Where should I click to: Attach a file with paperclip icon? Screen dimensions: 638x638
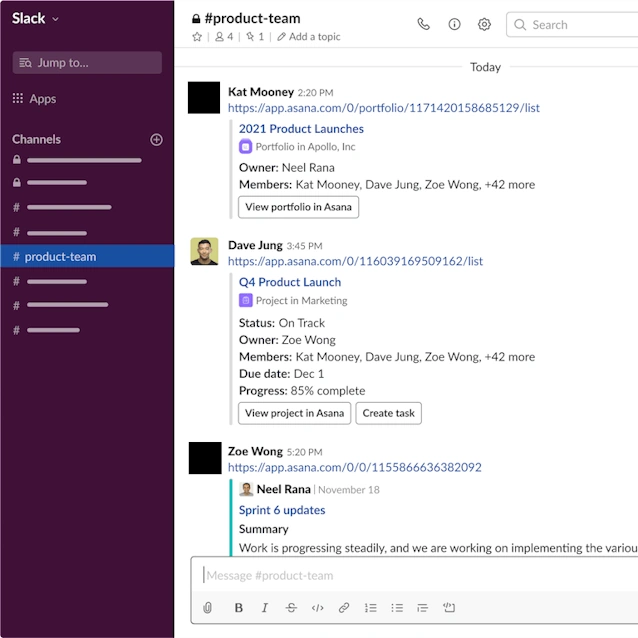pyautogui.click(x=208, y=607)
